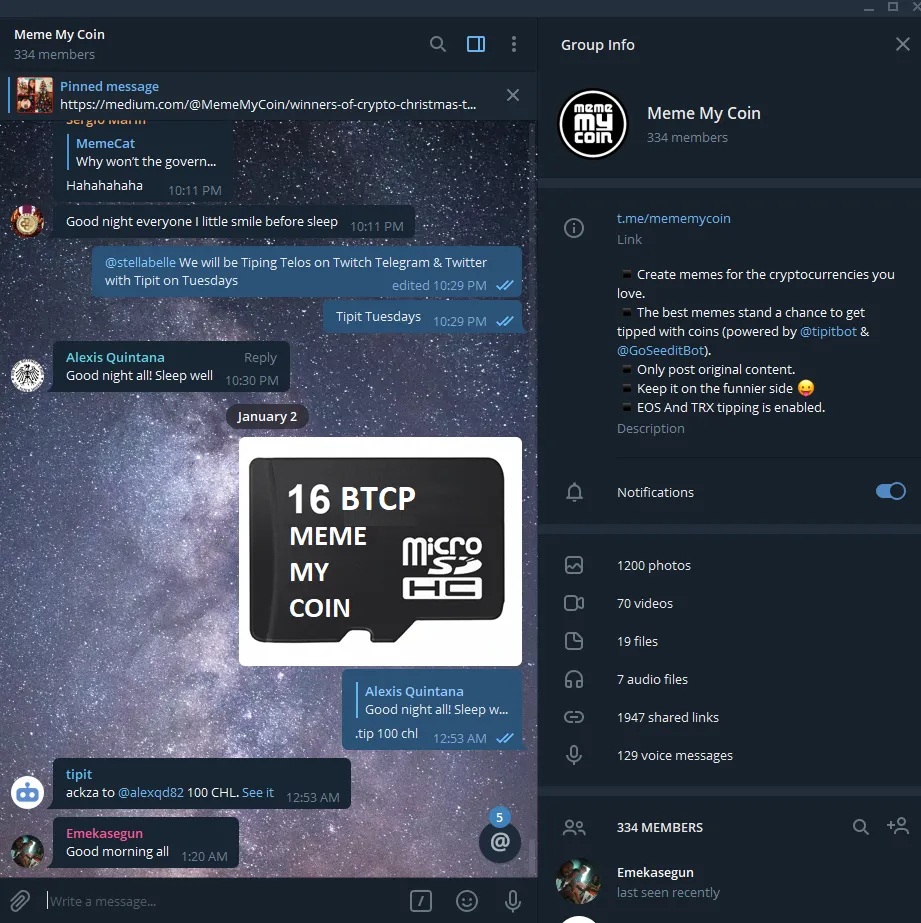Click Reply on Alexis Quintana's message
This screenshot has width=921, height=923.
[260, 357]
